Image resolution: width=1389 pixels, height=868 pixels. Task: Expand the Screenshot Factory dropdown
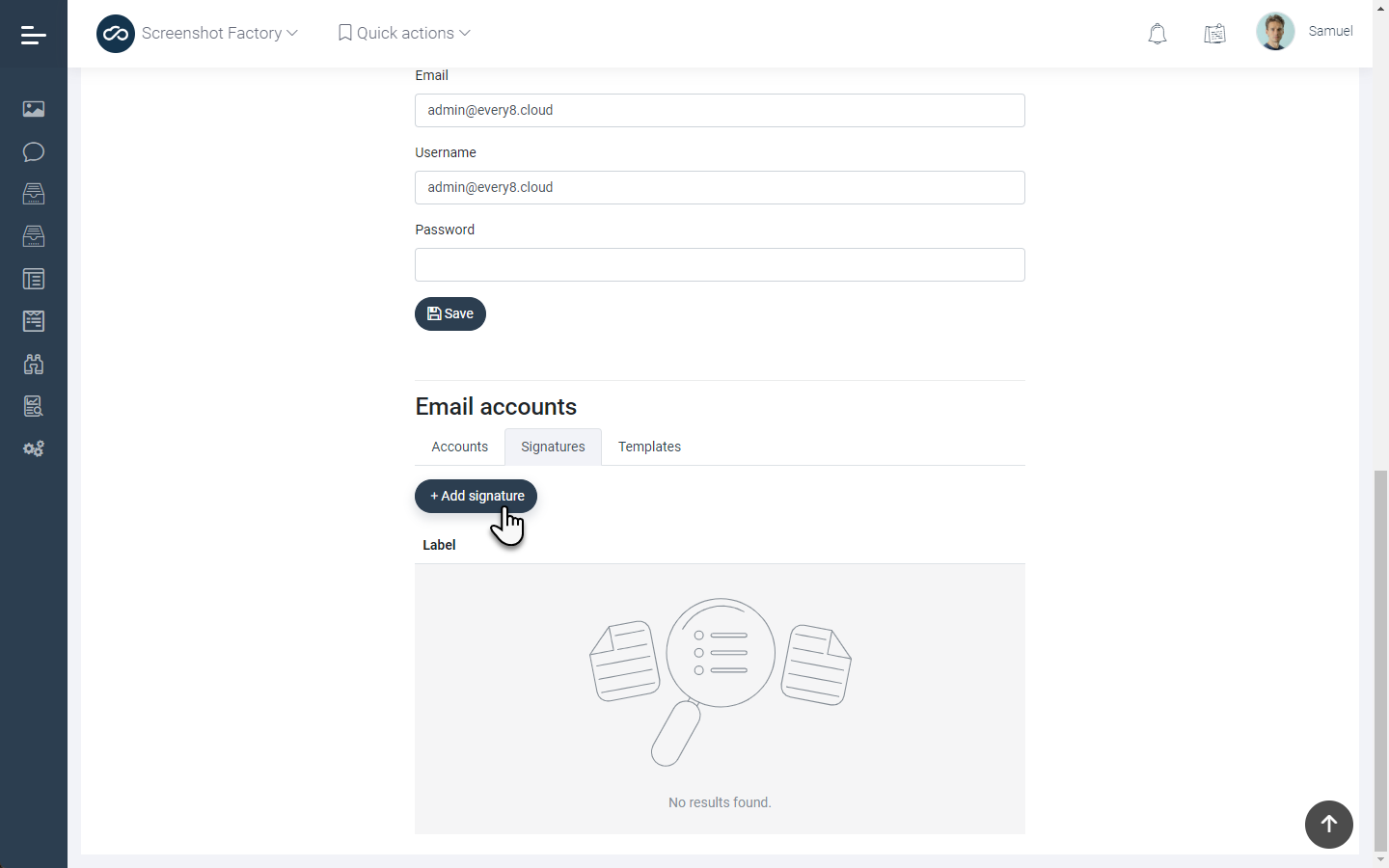coord(219,33)
